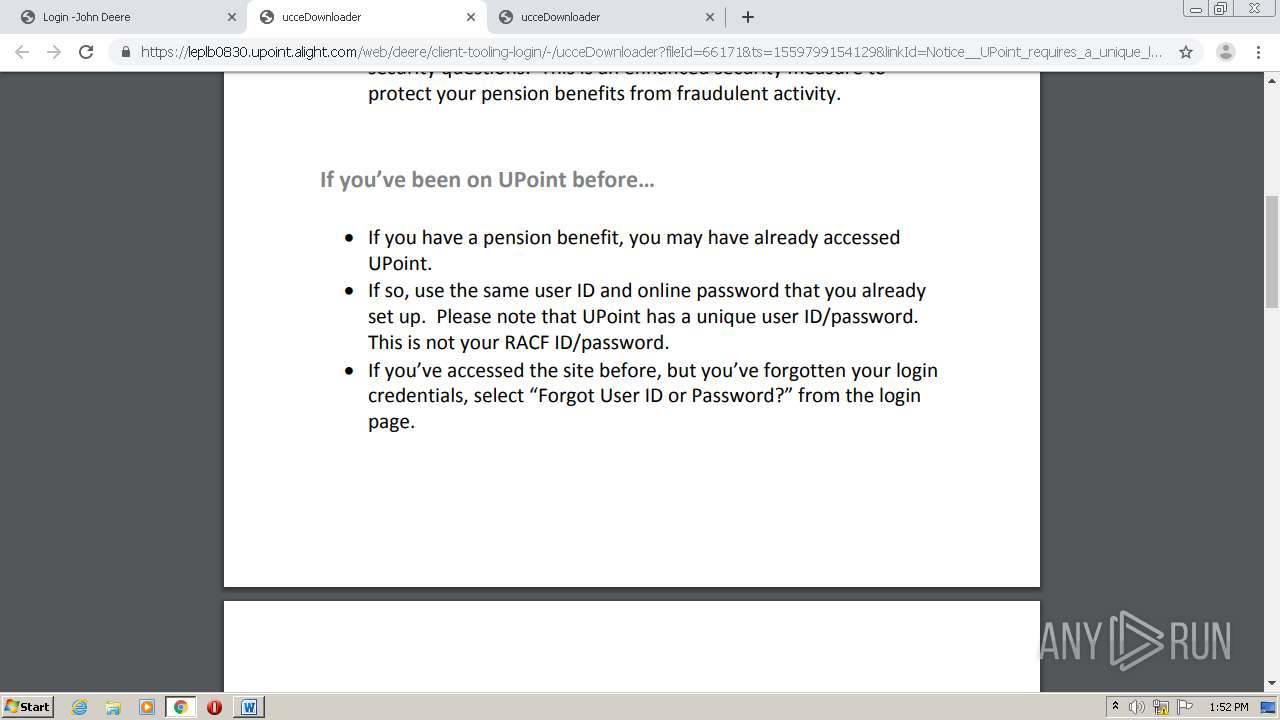Open the File Explorer taskbar icon

tap(113, 707)
